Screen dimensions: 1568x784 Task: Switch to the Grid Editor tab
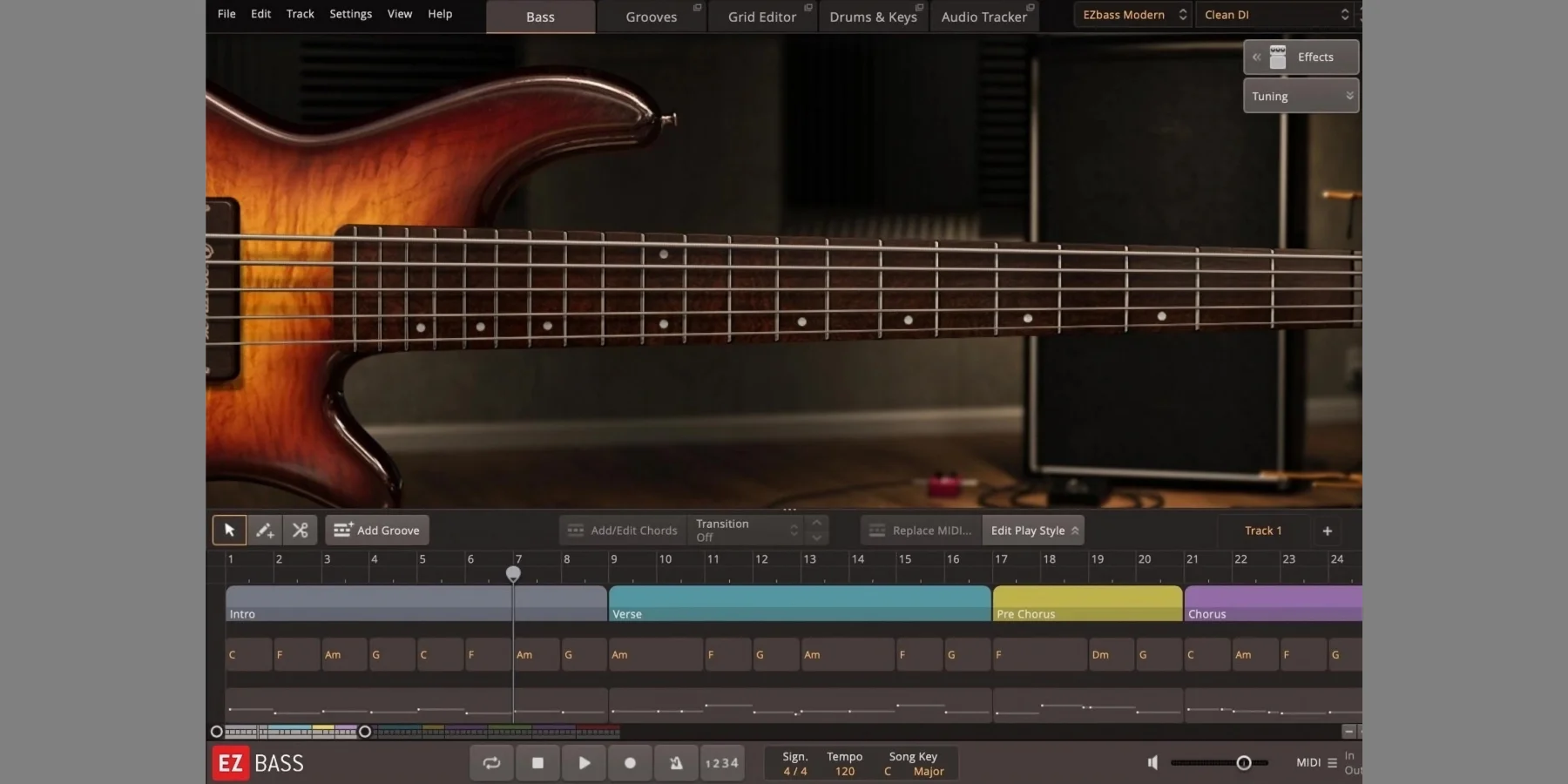[x=761, y=17]
